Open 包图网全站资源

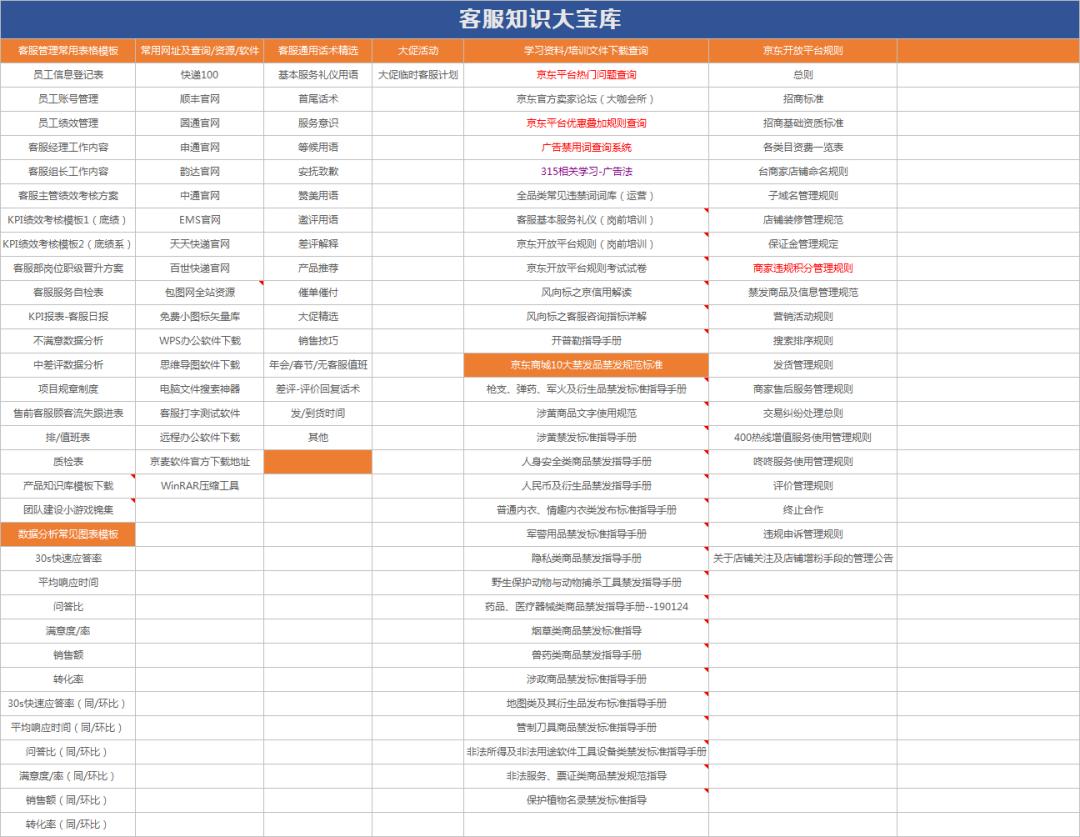200,292
